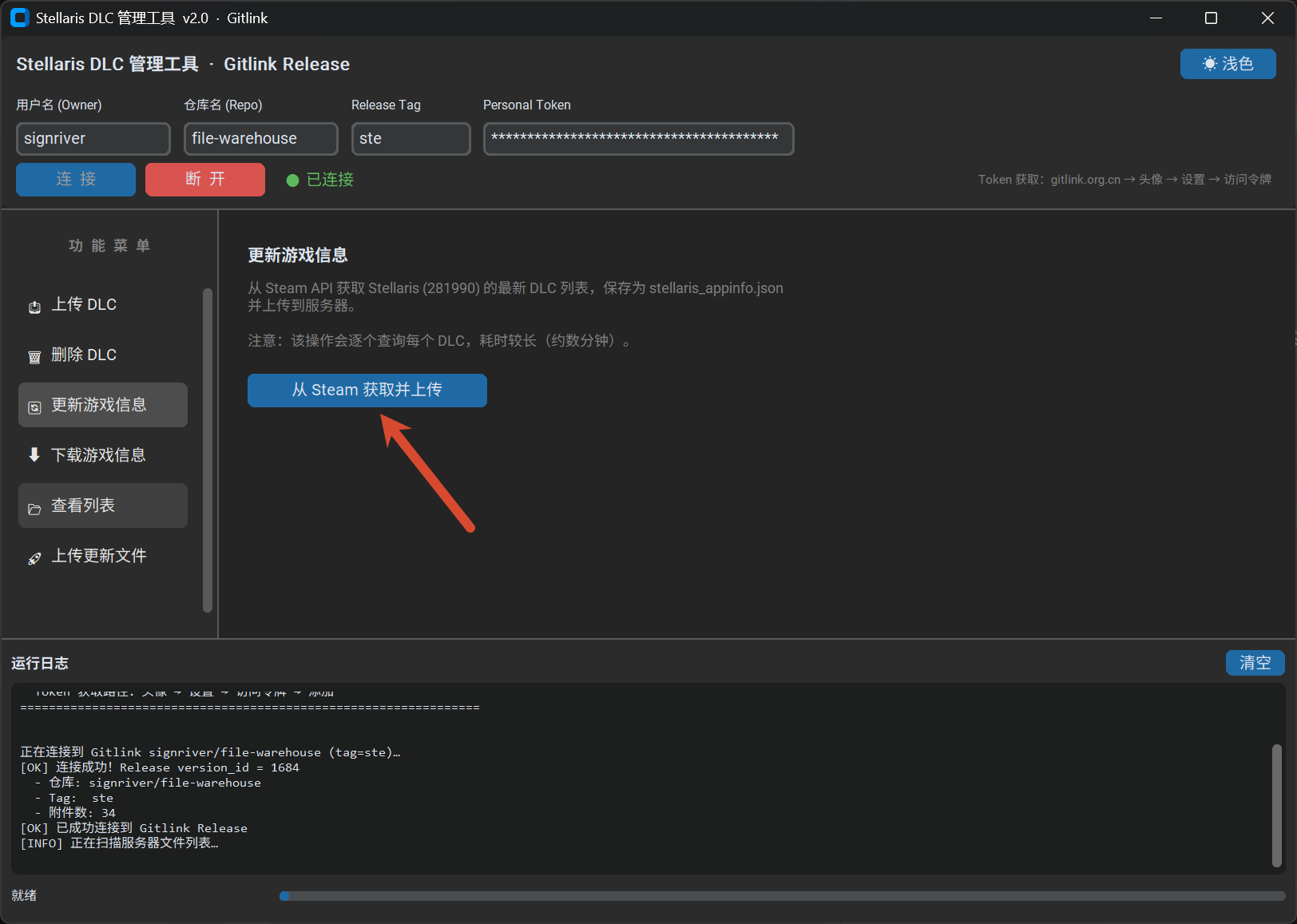Focus the Personal Token input field
Screen dimensions: 1297x924
point(639,139)
